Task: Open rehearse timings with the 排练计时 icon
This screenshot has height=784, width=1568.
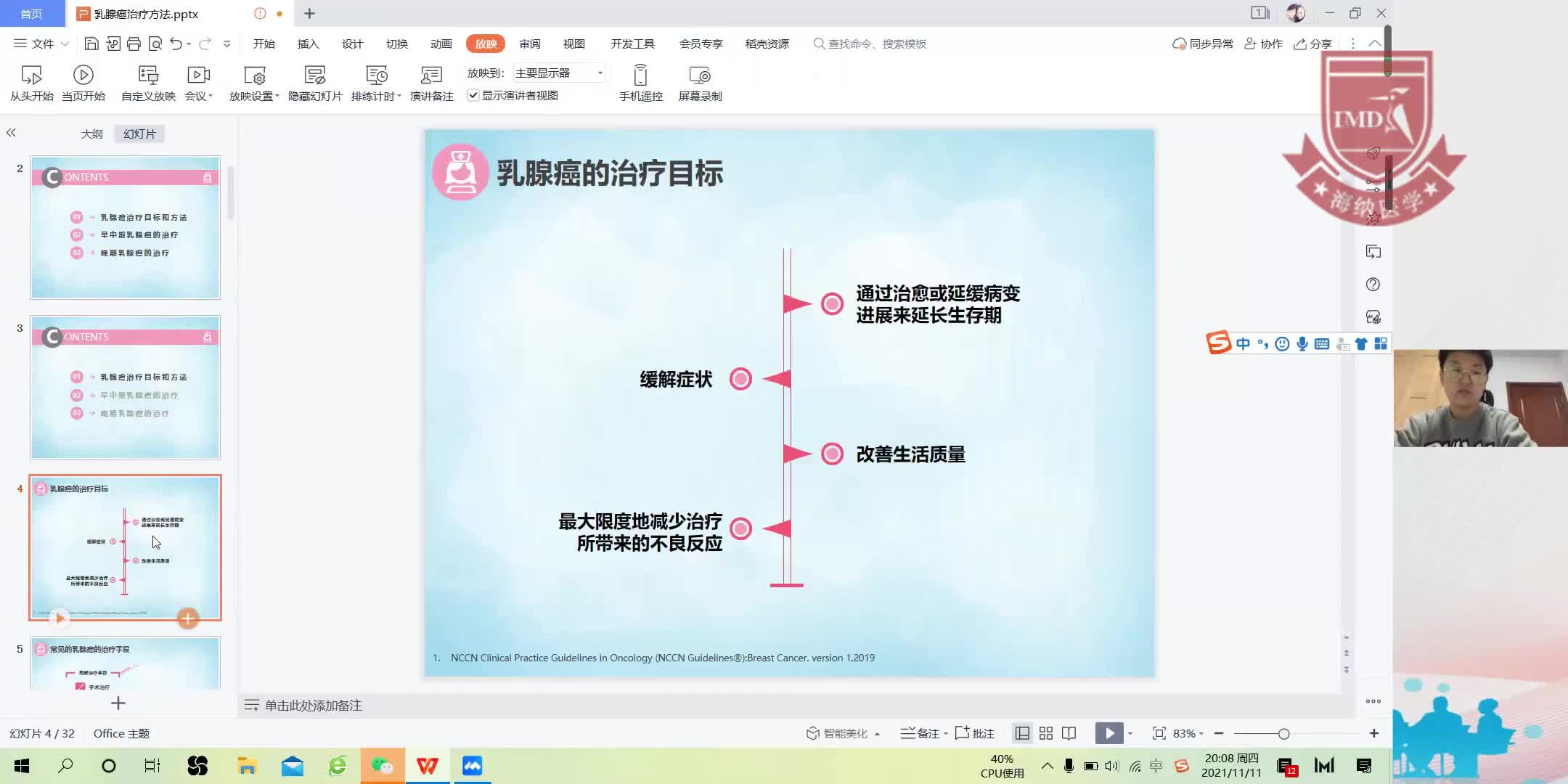Action: [376, 74]
